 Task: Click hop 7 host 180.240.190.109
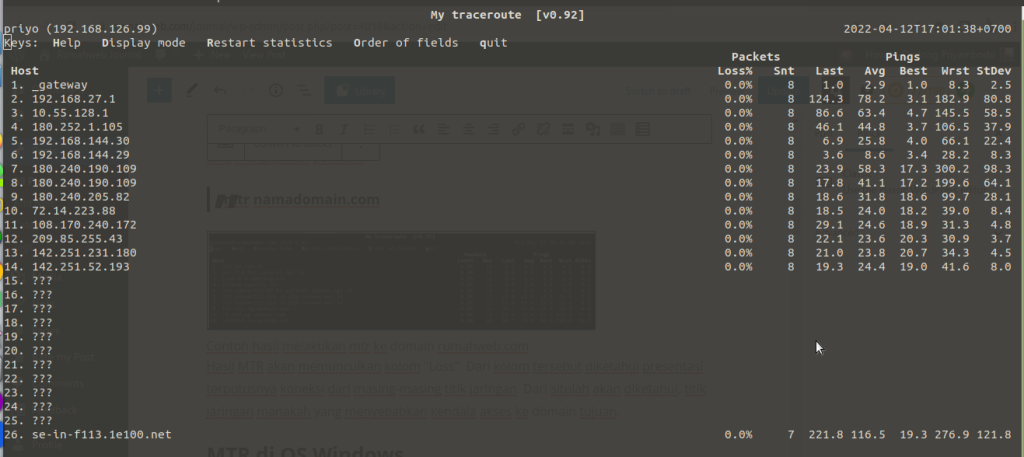click(84, 168)
